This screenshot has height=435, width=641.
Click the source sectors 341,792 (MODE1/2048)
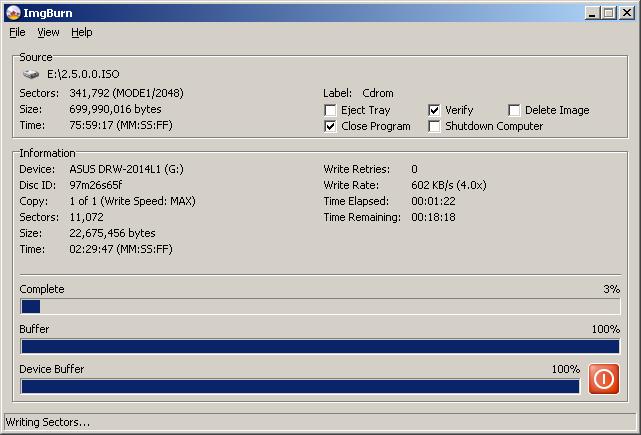pyautogui.click(x=126, y=93)
